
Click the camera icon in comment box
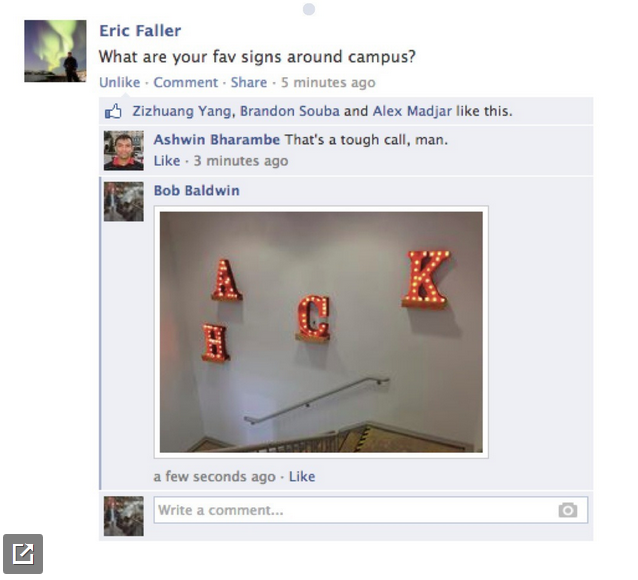pos(568,510)
